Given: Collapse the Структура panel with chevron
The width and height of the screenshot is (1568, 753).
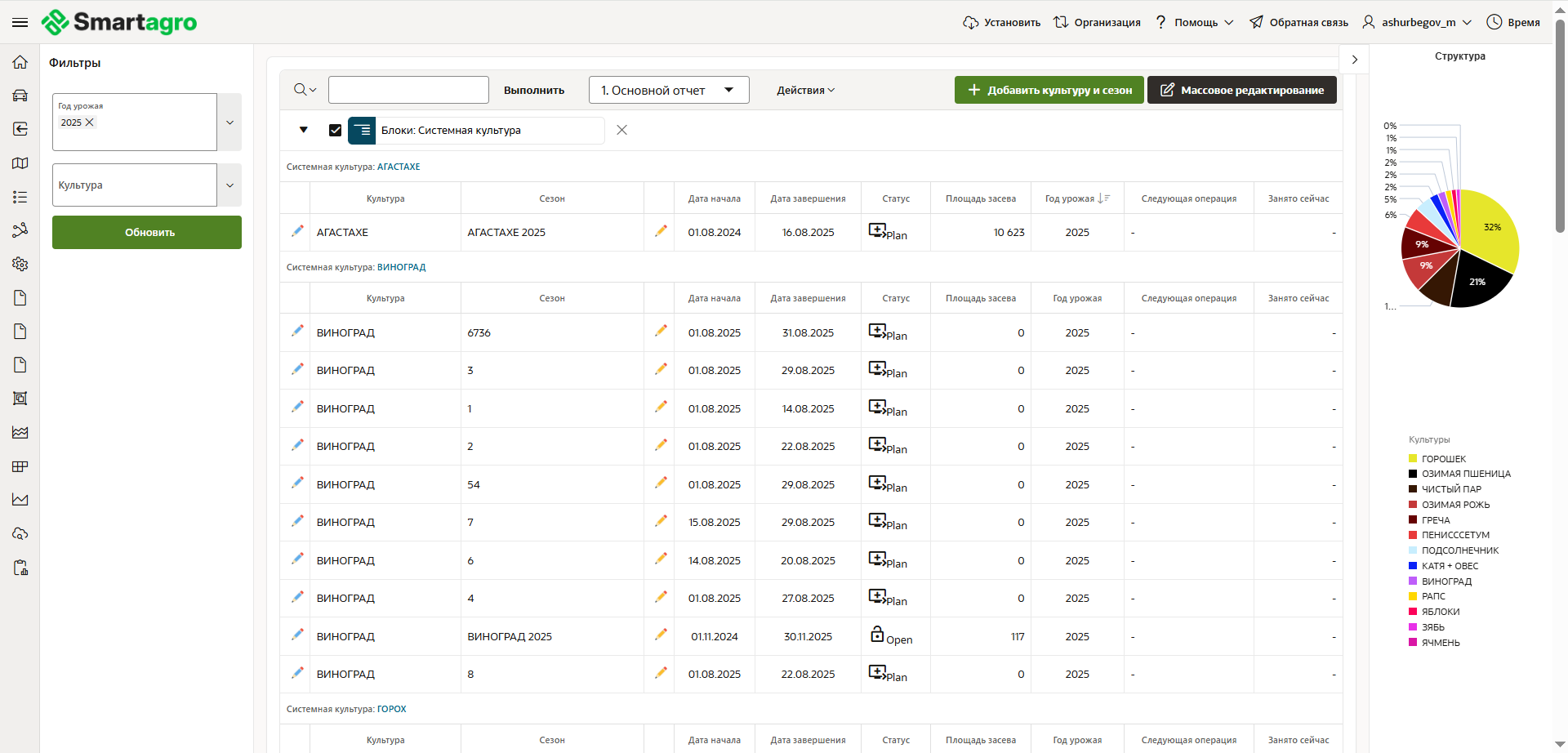Looking at the screenshot, I should click(1354, 60).
